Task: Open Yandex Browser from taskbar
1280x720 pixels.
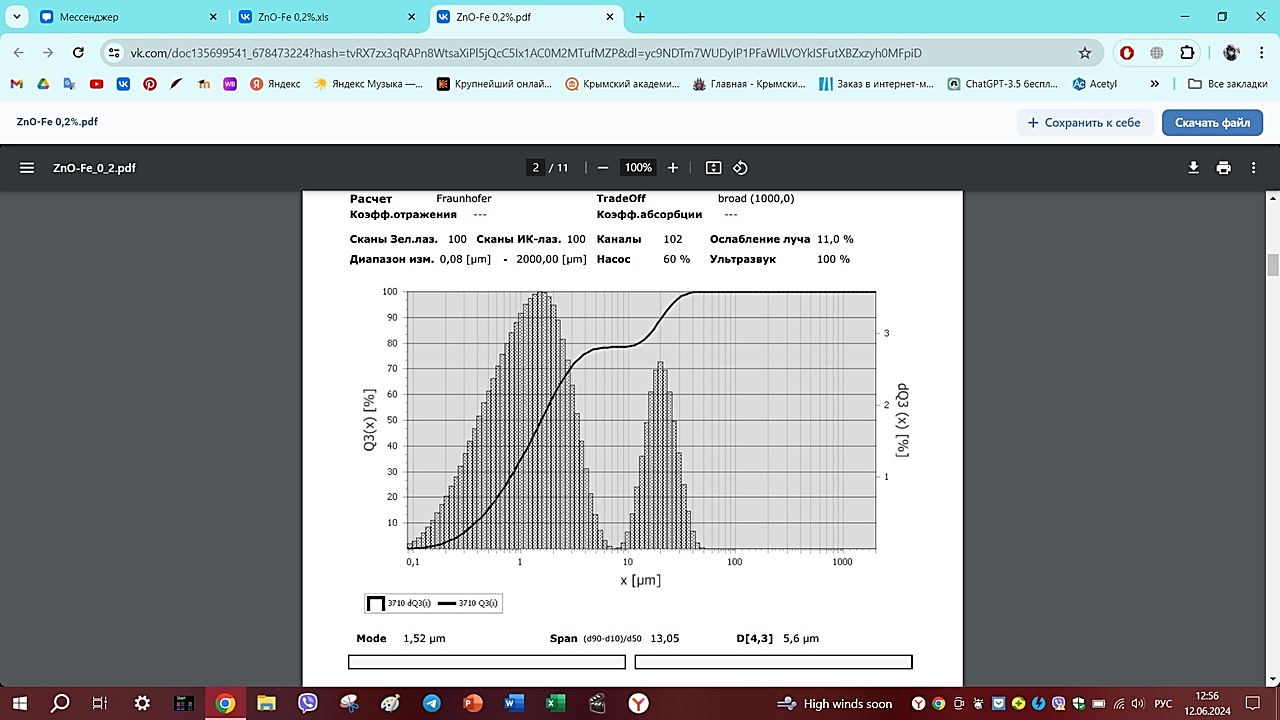Action: pyautogui.click(x=638, y=703)
